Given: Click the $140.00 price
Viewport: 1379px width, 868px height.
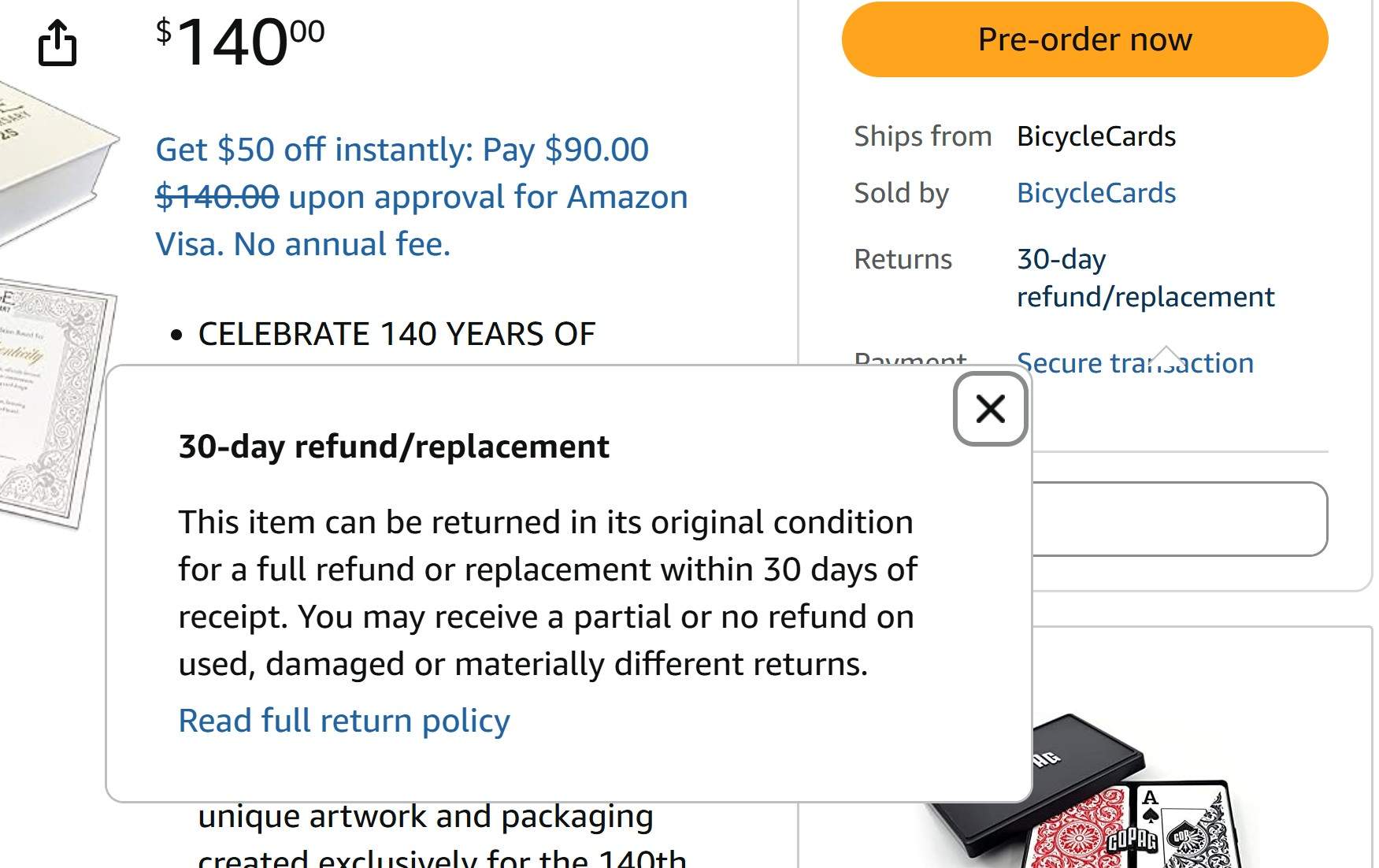Looking at the screenshot, I should click(240, 41).
